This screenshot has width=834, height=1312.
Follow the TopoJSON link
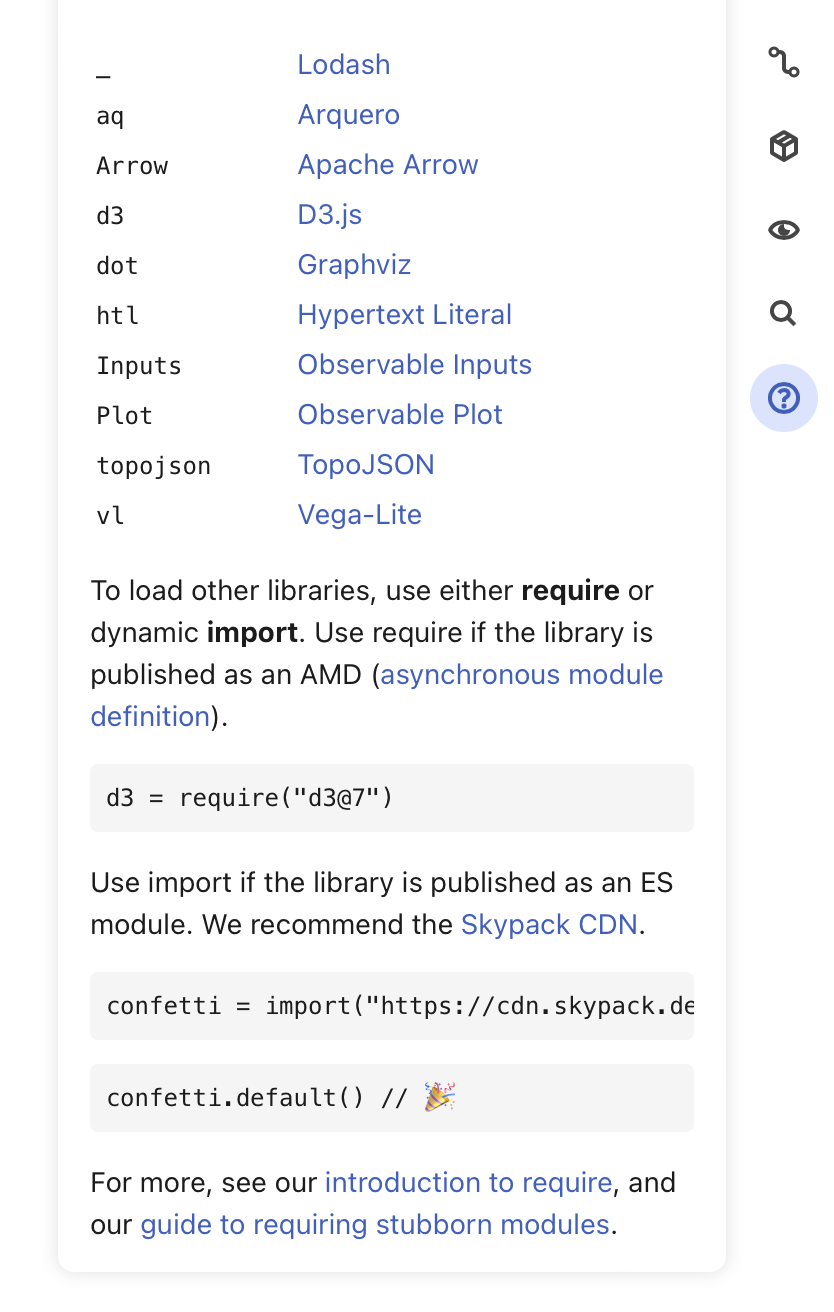pos(366,465)
